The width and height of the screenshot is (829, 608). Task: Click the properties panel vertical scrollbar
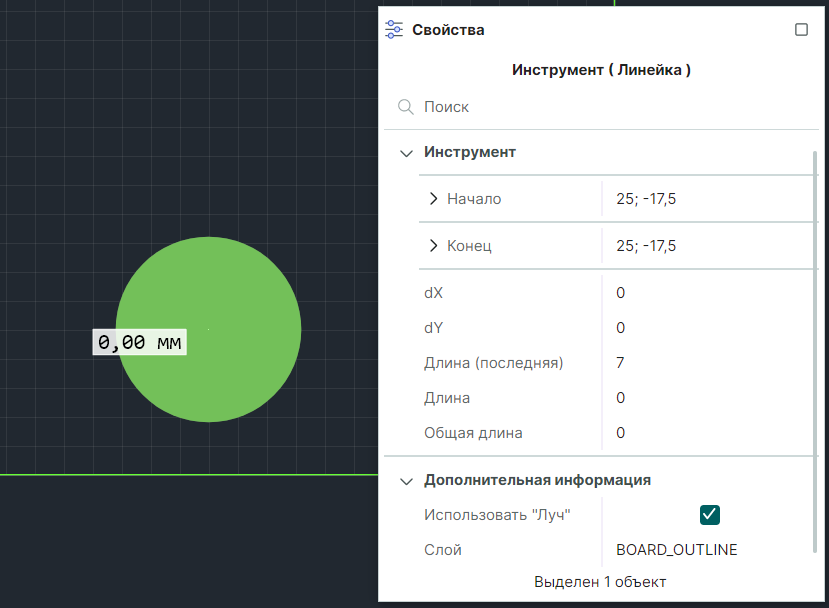(815, 350)
